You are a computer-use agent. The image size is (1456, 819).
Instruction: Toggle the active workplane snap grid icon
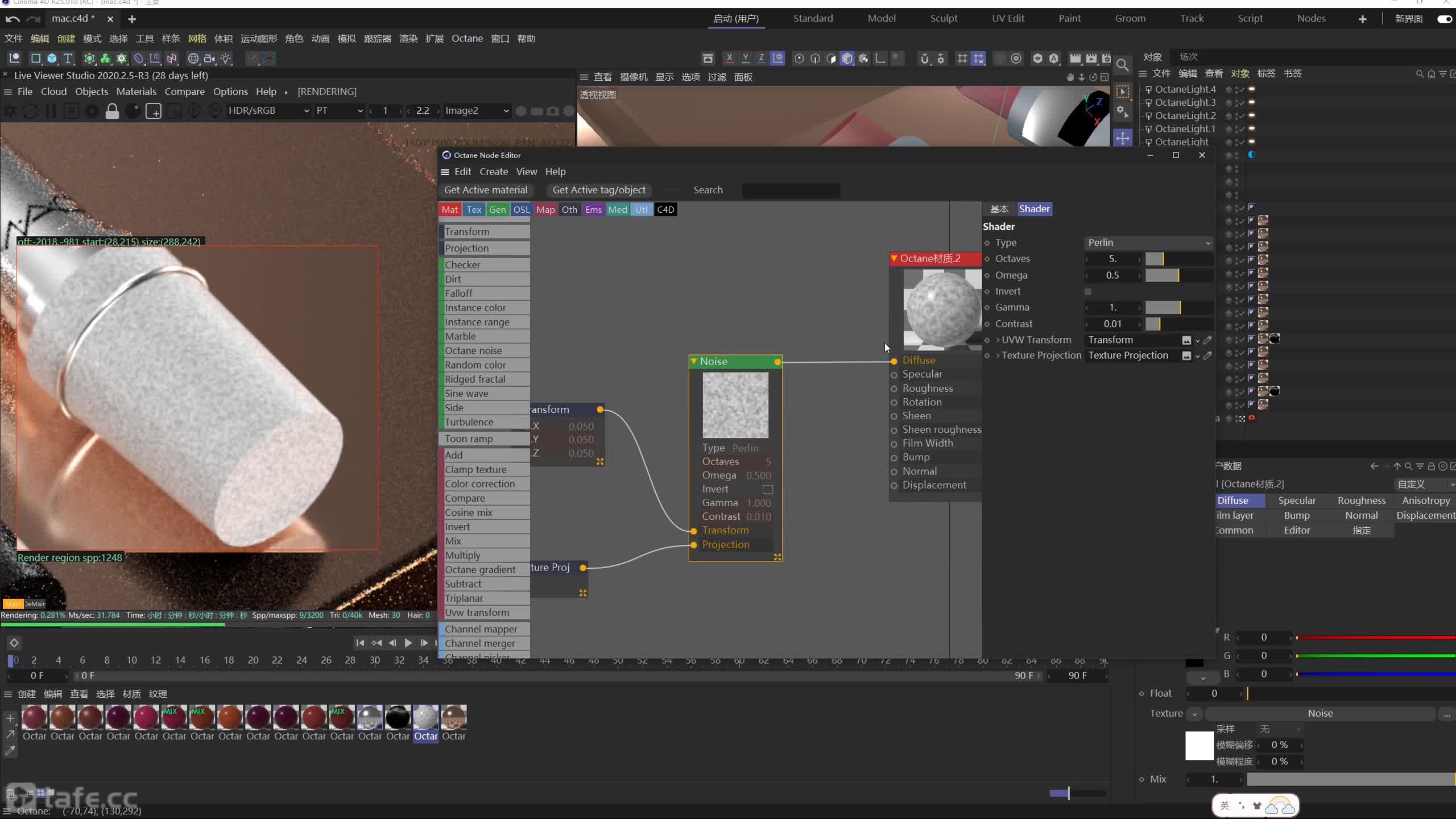(x=978, y=58)
